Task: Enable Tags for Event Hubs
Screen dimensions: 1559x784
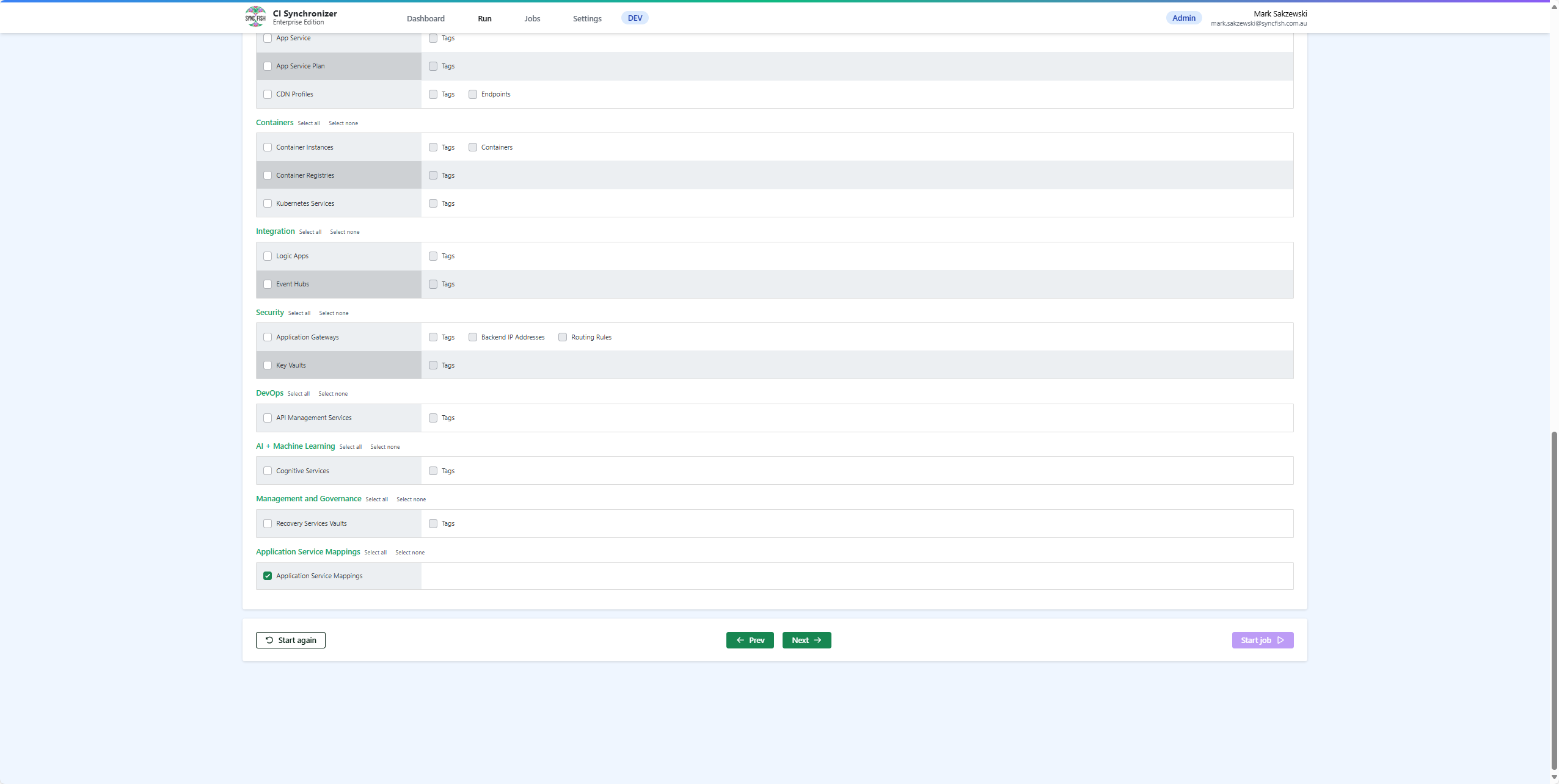Action: click(433, 285)
